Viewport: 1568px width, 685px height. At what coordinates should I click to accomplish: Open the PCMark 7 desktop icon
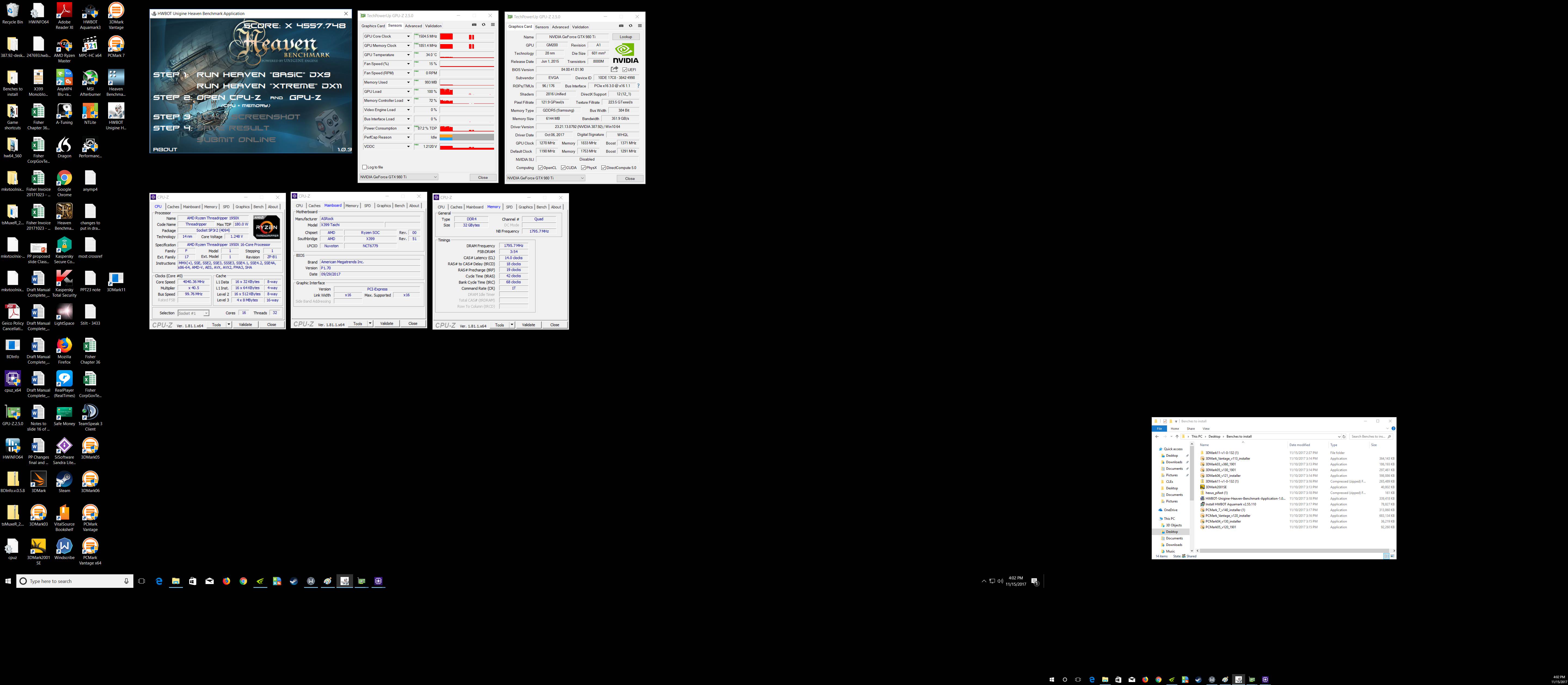point(116,47)
